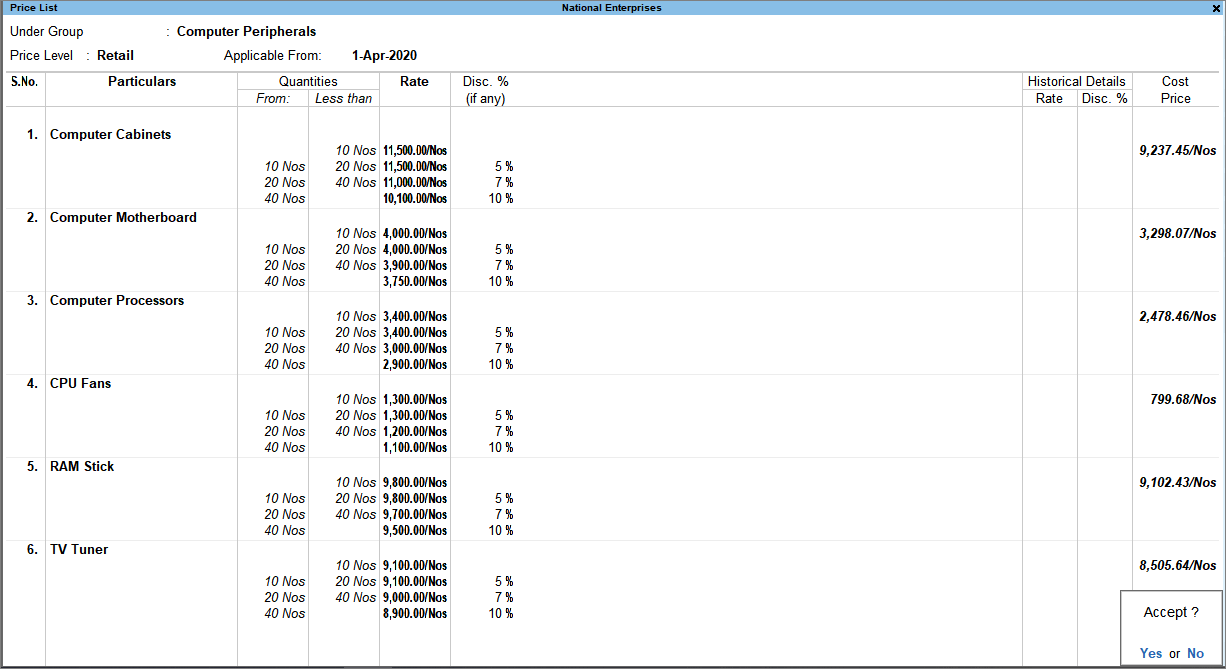Select the Applicable From date 1-Apr-2020

384,55
